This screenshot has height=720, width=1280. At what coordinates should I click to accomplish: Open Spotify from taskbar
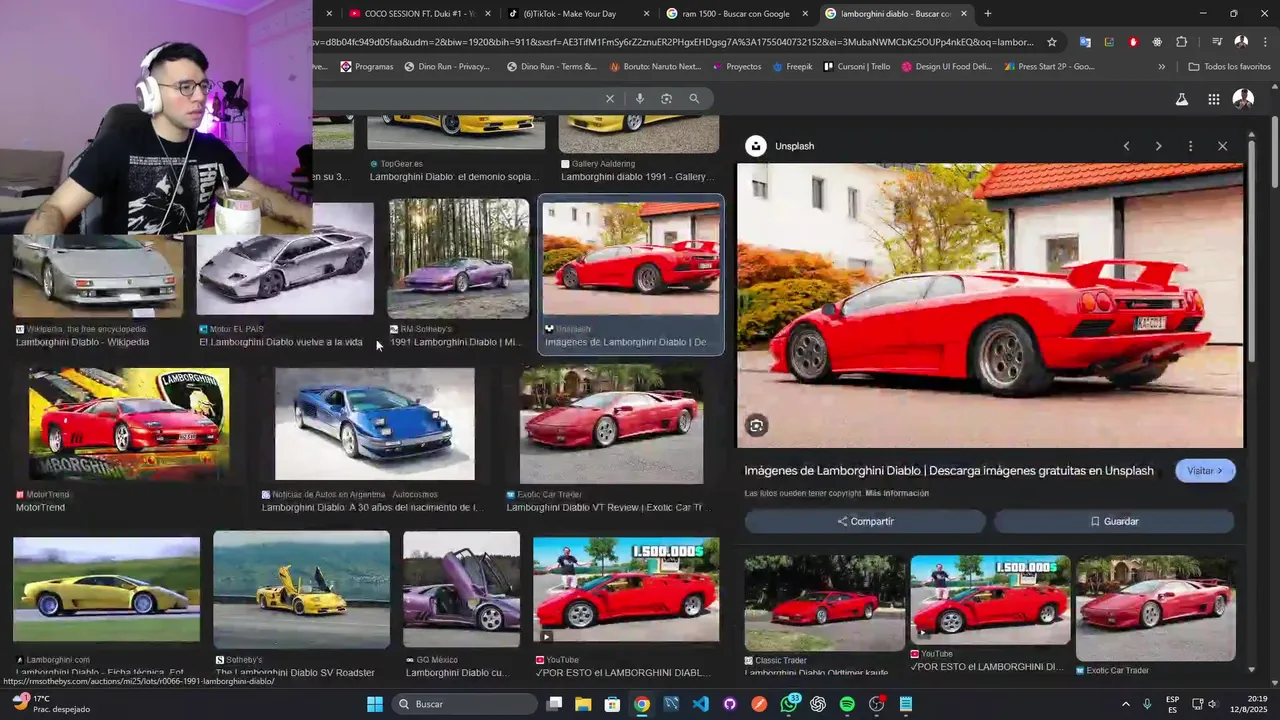point(847,704)
